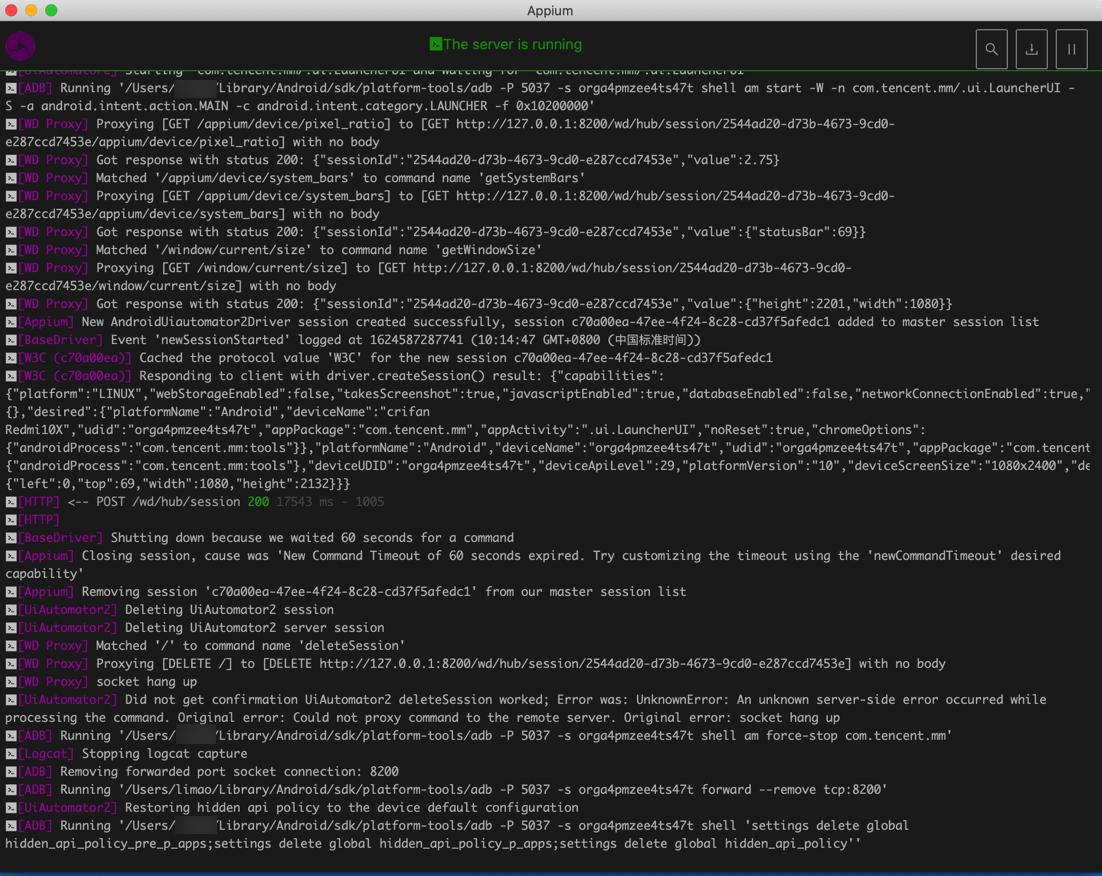
Task: Click log icon before 'Matched / to command name deleteSession'
Action: pyautogui.click(x=11, y=646)
